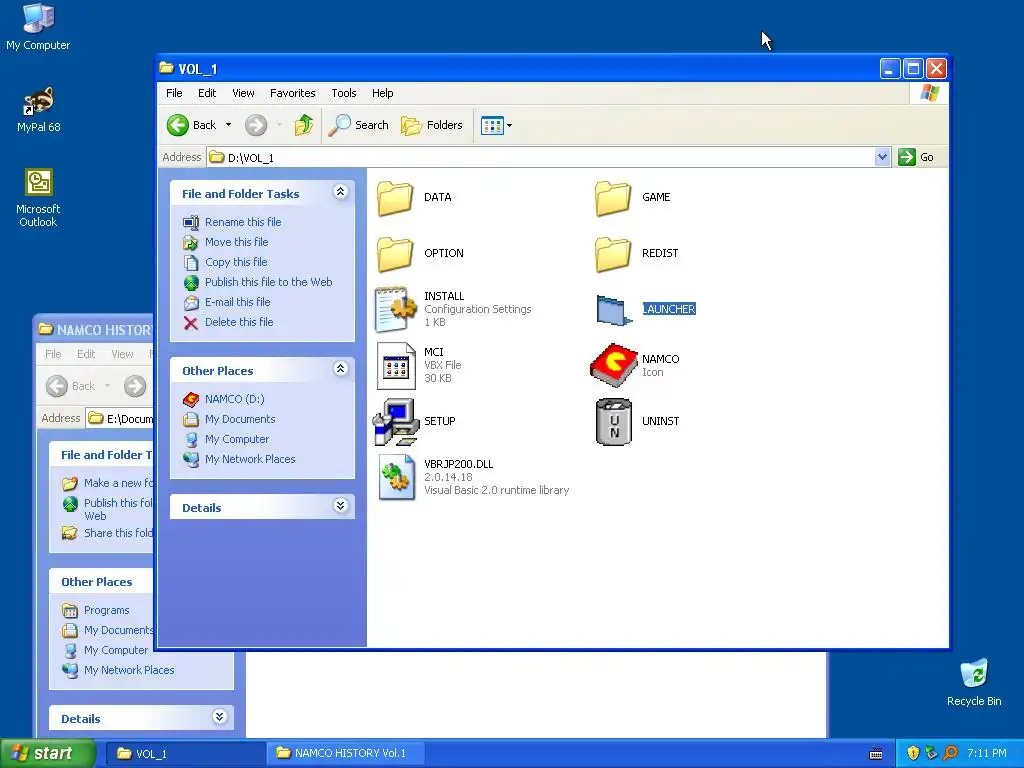Open the Favorites menu
The height and width of the screenshot is (768, 1024).
pyautogui.click(x=293, y=93)
